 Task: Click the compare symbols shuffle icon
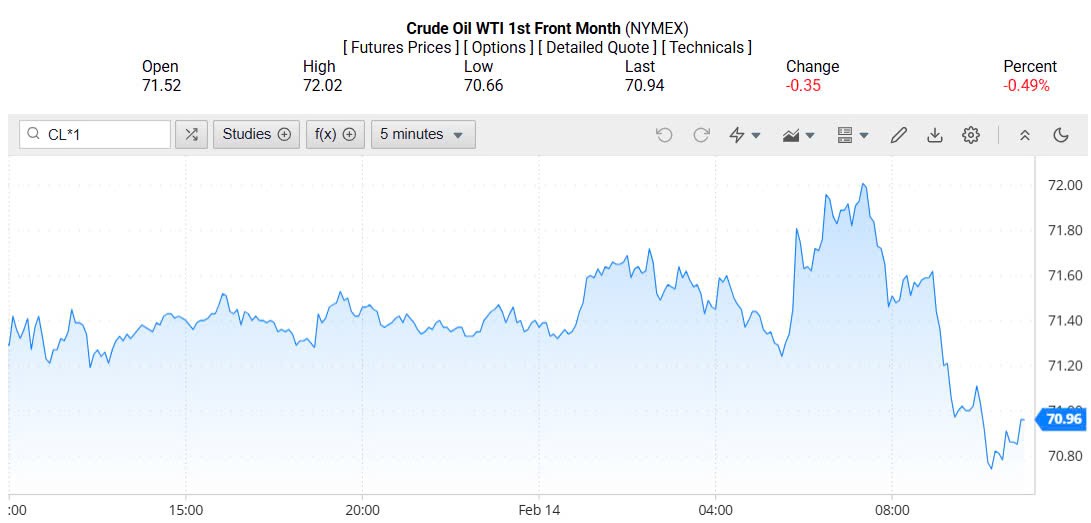tap(191, 135)
